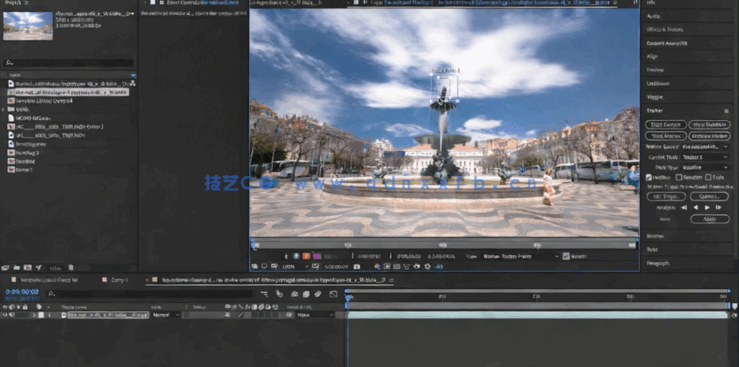Screen dimensions: 739x367
Task: Enable the Scale checkbox in Tracker
Action: tap(708, 178)
